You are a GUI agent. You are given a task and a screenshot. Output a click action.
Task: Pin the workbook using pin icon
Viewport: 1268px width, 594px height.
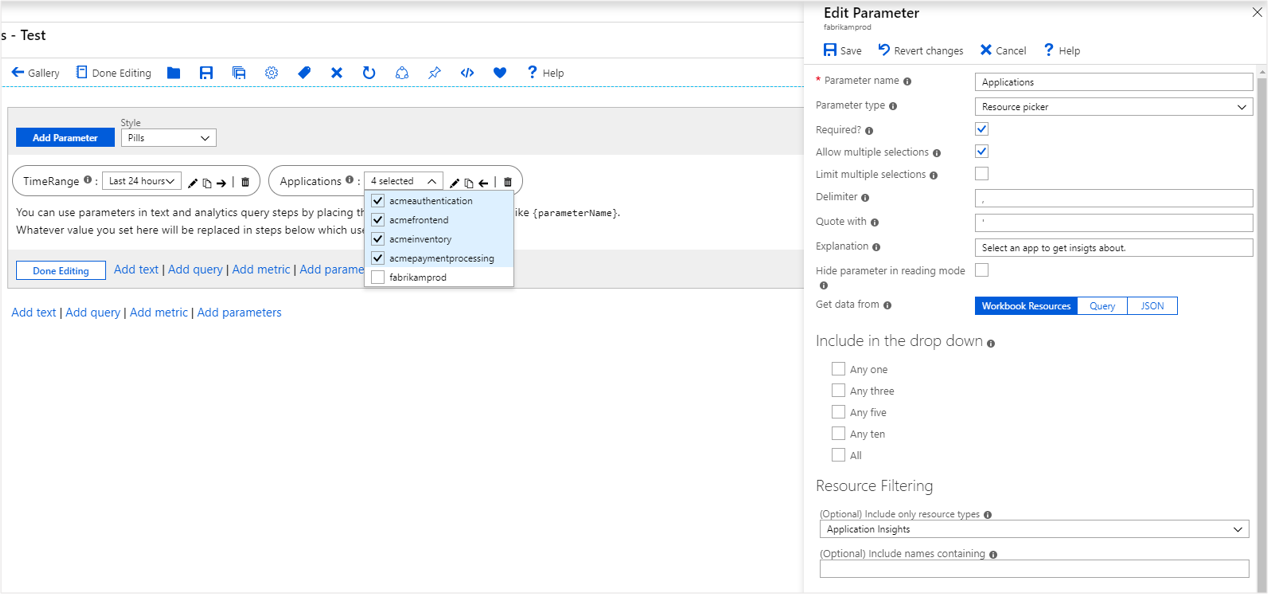pyautogui.click(x=434, y=73)
